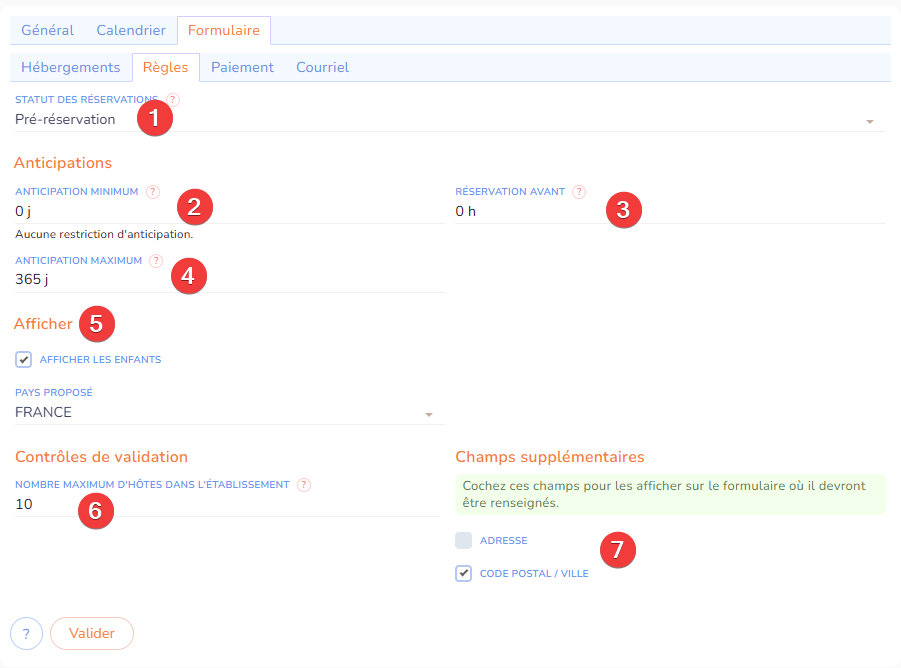Open the Calendrier tab

131,30
